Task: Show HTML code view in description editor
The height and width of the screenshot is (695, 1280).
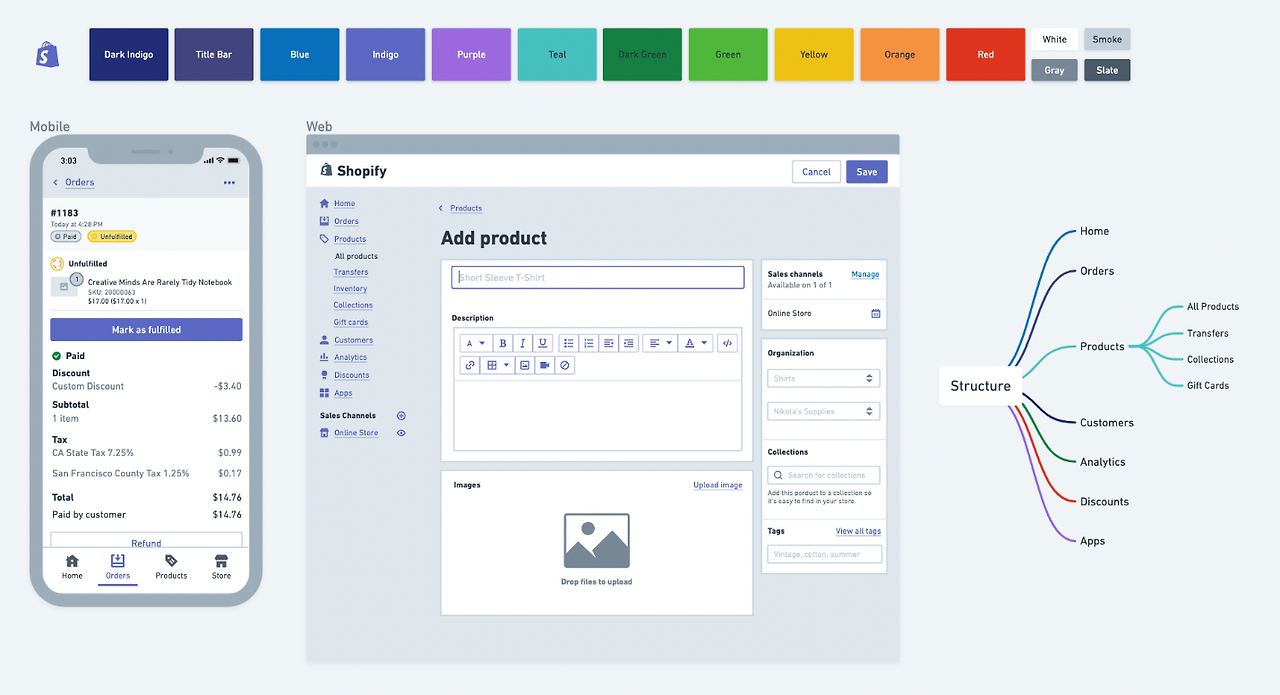Action: (x=727, y=343)
